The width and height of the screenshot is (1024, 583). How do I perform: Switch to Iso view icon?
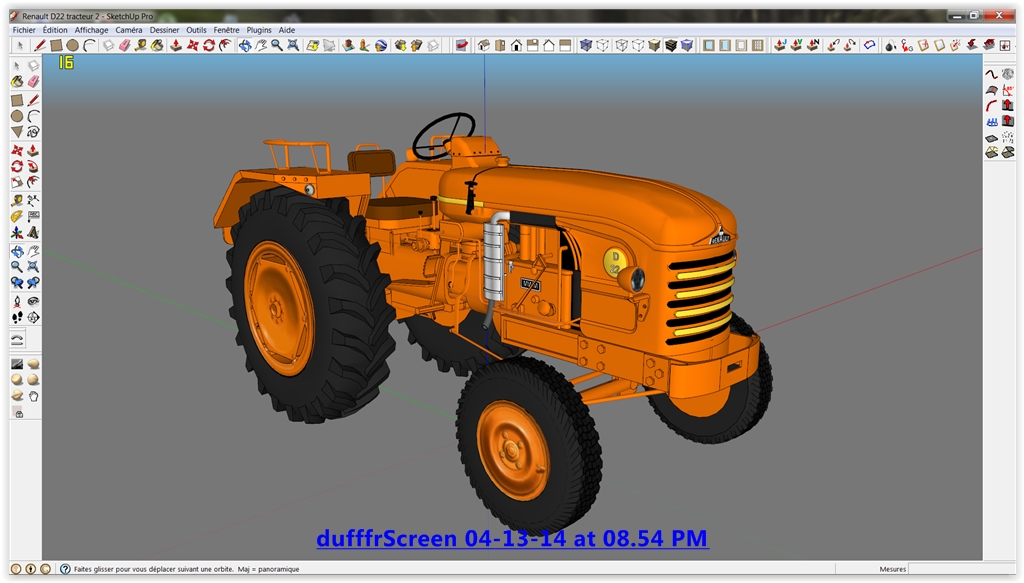[484, 45]
